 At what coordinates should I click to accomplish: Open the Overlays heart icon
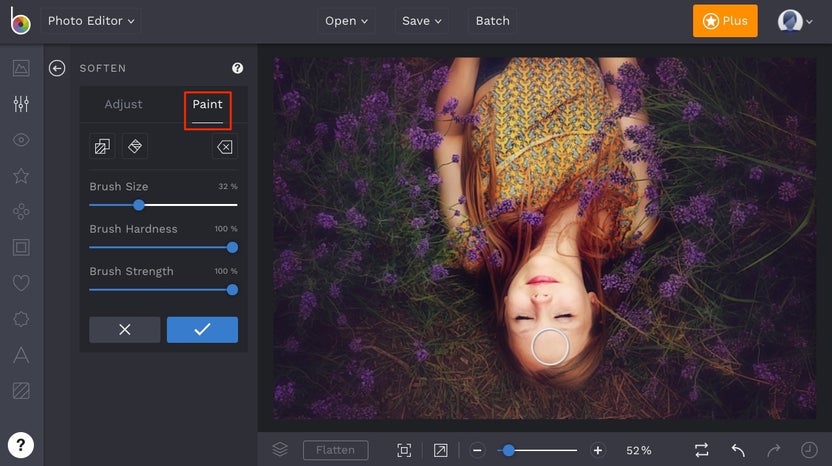(x=21, y=283)
